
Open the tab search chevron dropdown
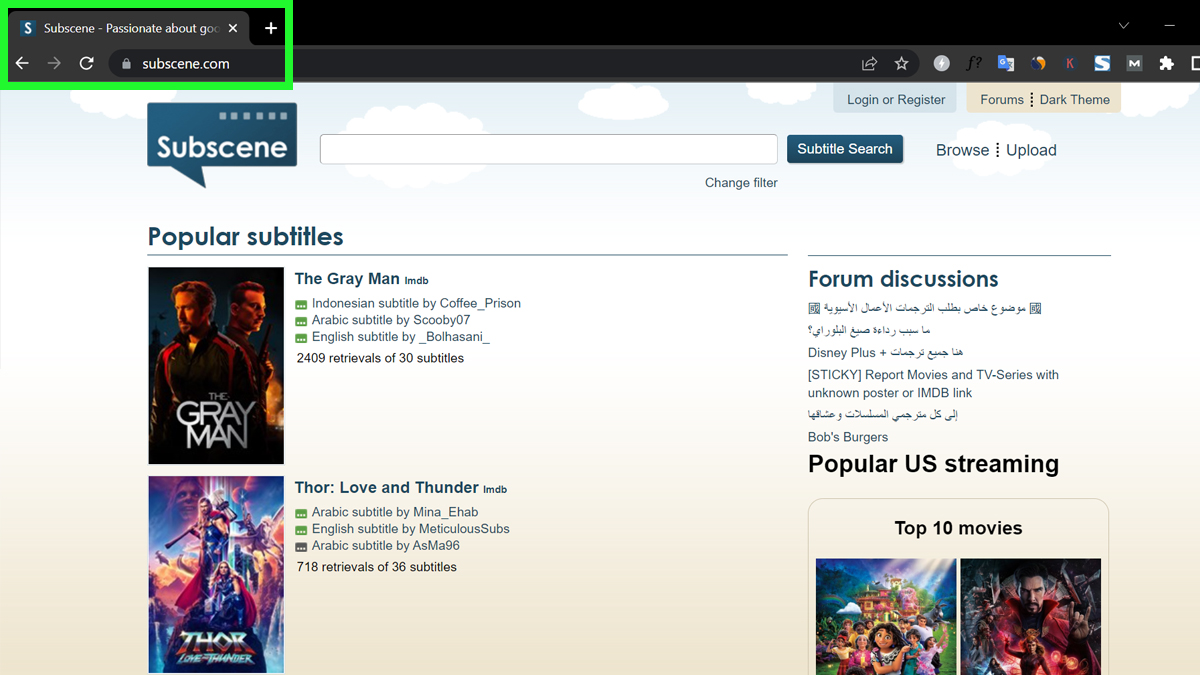pos(1123,26)
